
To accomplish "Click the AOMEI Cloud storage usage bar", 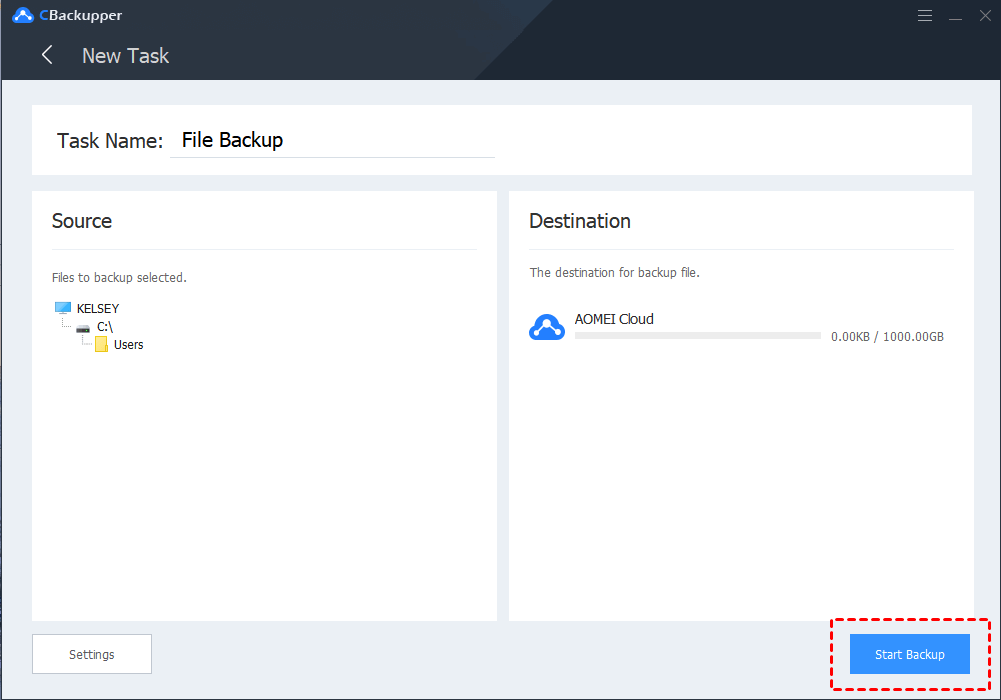I will 698,336.
